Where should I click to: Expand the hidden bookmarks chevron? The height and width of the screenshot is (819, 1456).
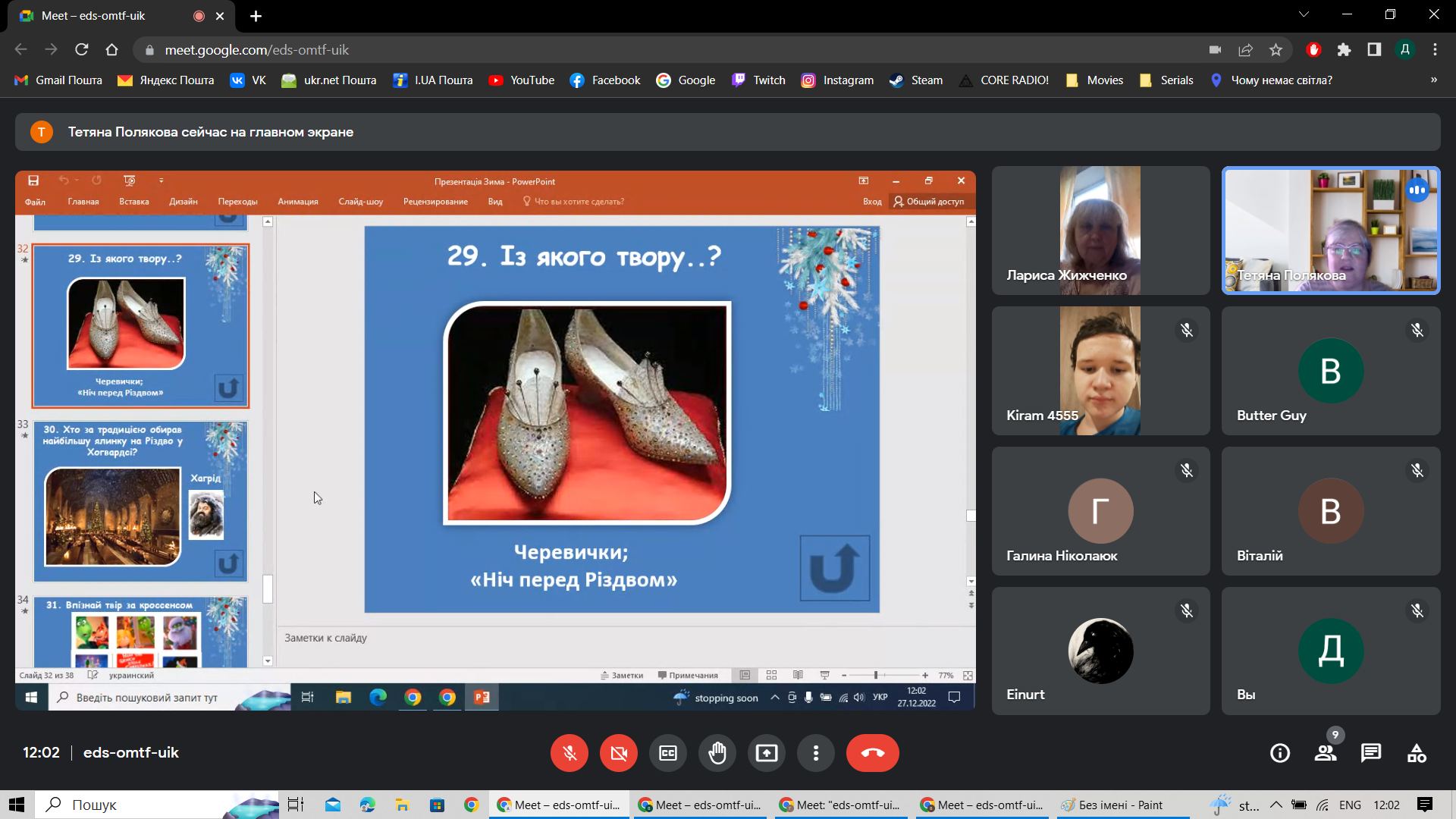[1433, 80]
